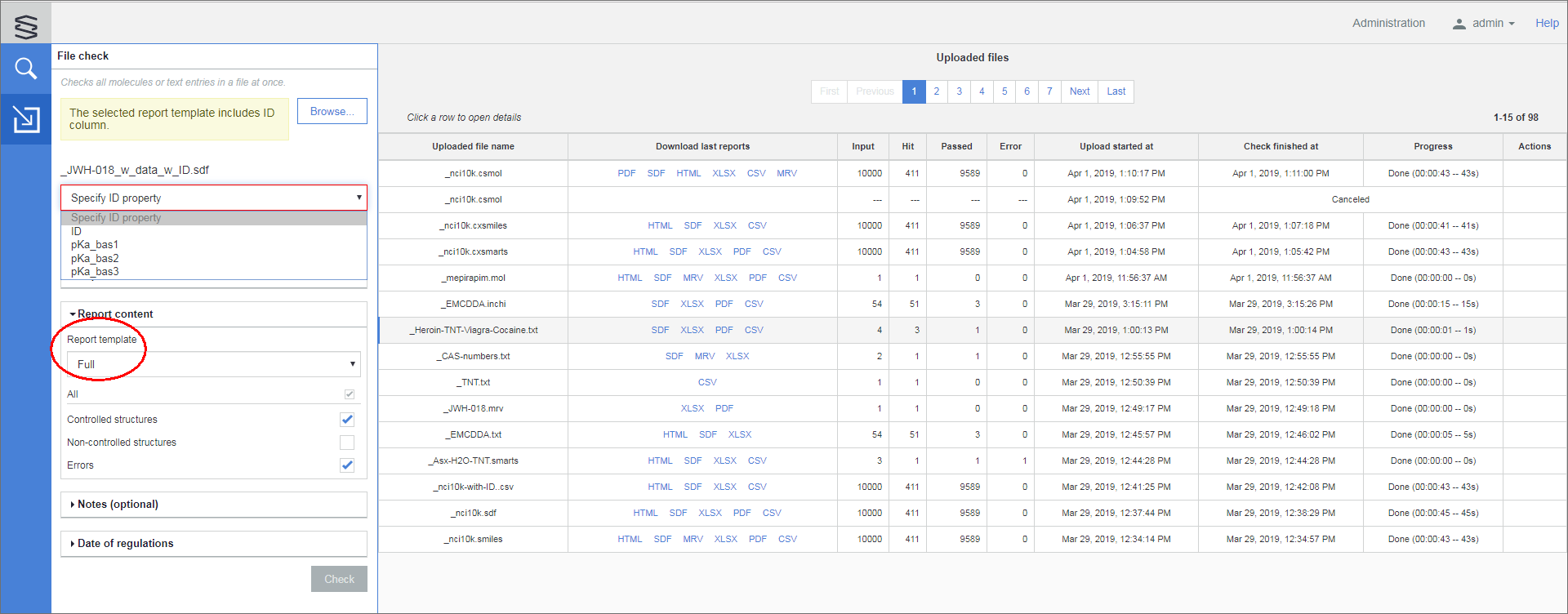Expand the Date of regulations section

[x=125, y=544]
